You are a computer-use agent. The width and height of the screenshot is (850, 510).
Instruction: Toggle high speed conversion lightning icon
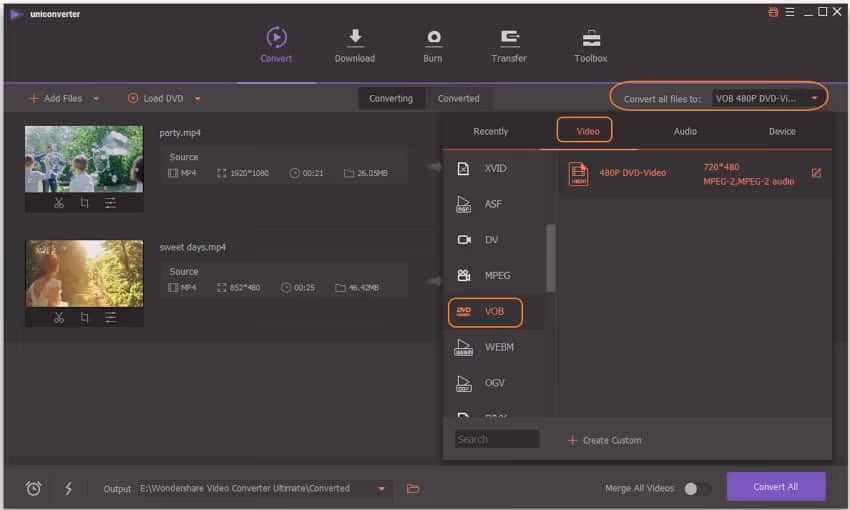68,488
